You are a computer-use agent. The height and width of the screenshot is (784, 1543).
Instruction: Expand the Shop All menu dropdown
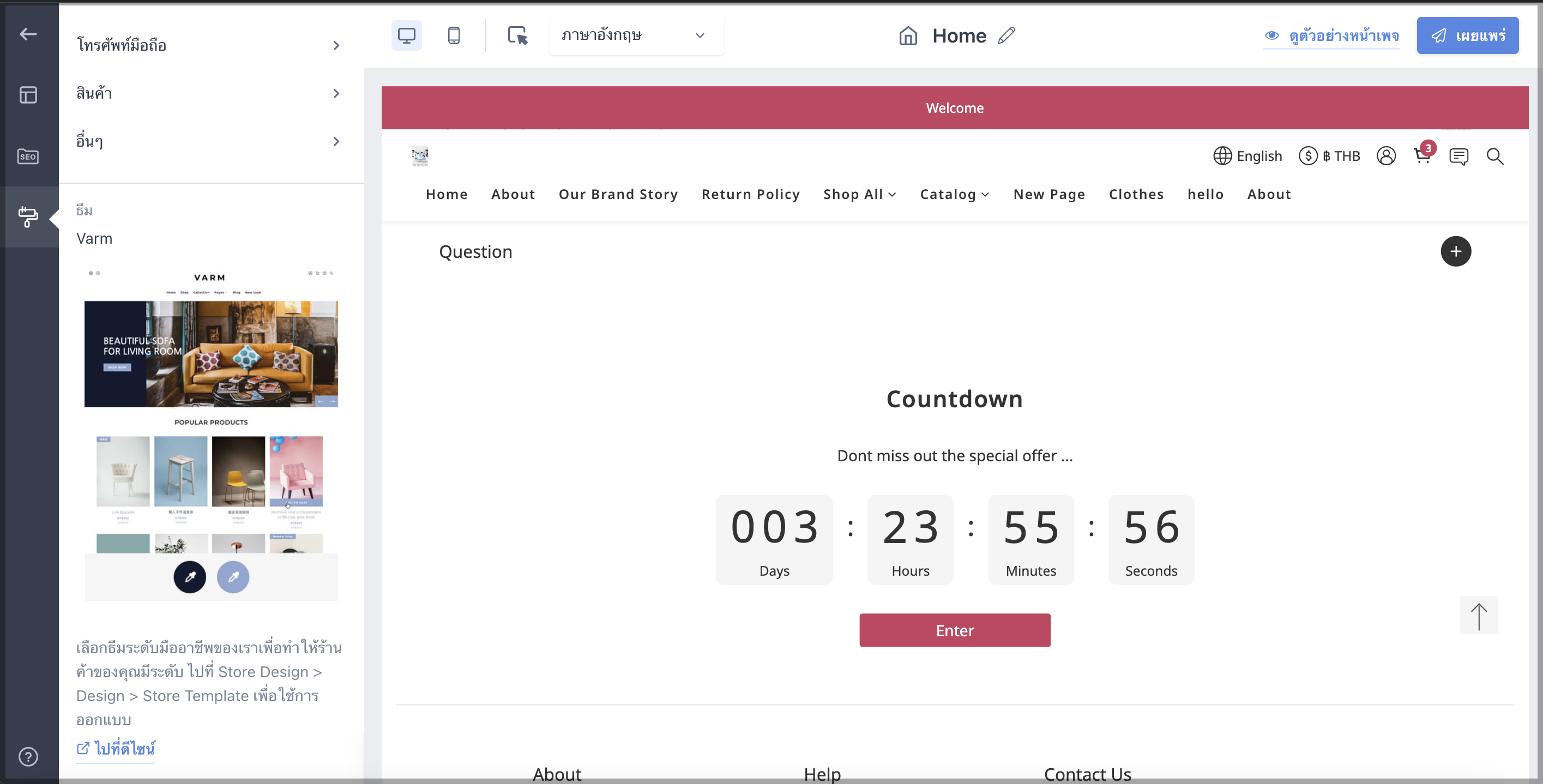859,194
